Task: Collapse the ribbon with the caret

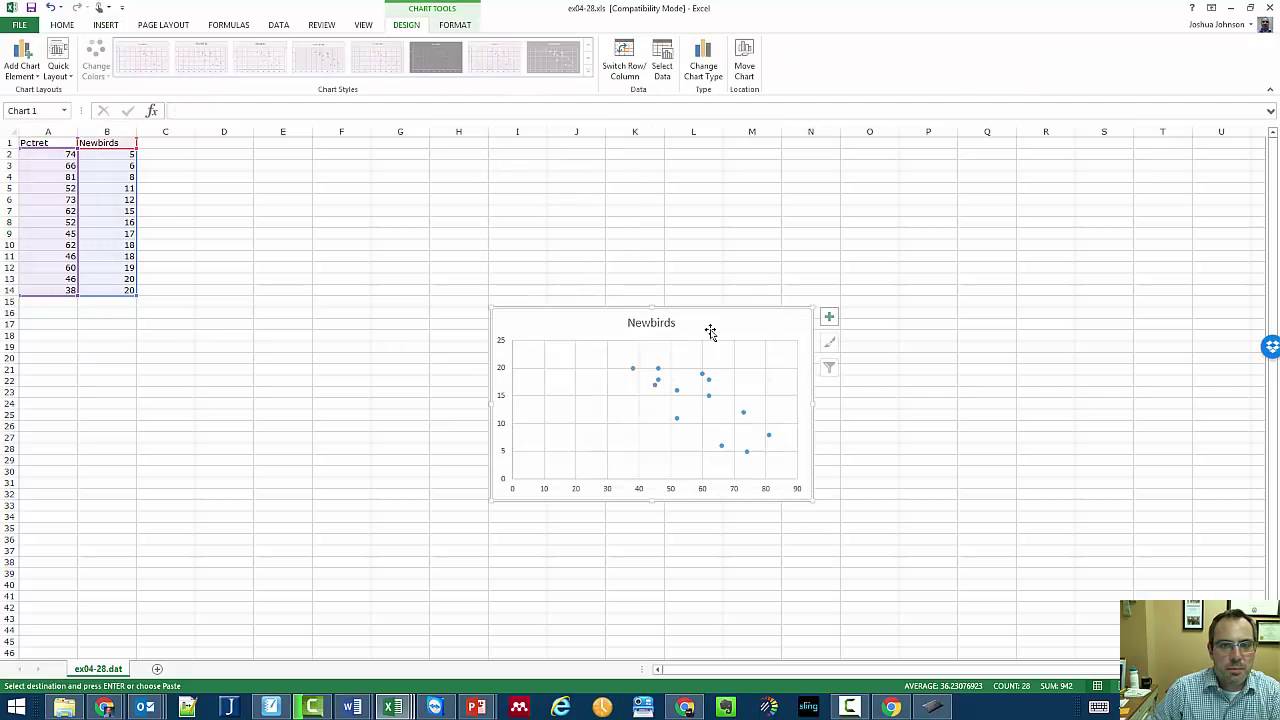Action: 1270,90
